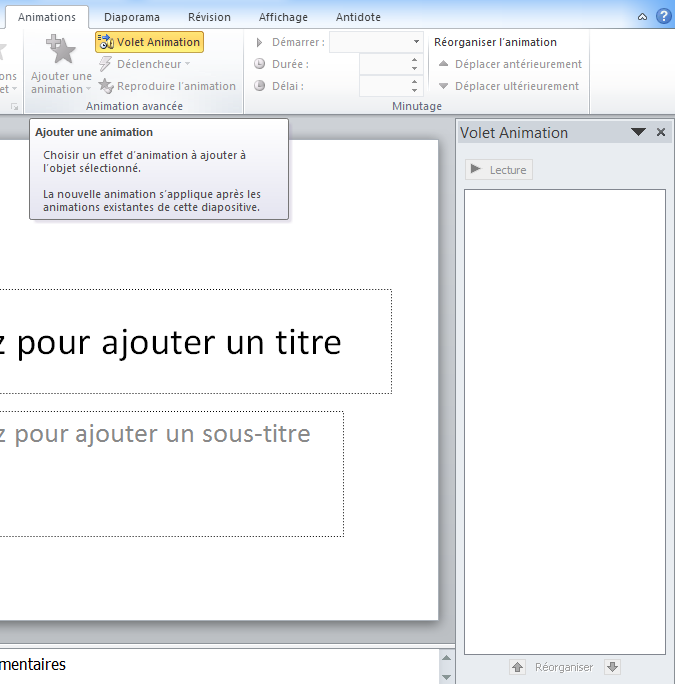675x684 pixels.
Task: Click Reproduire l'animation painter icon
Action: pyautogui.click(x=106, y=86)
